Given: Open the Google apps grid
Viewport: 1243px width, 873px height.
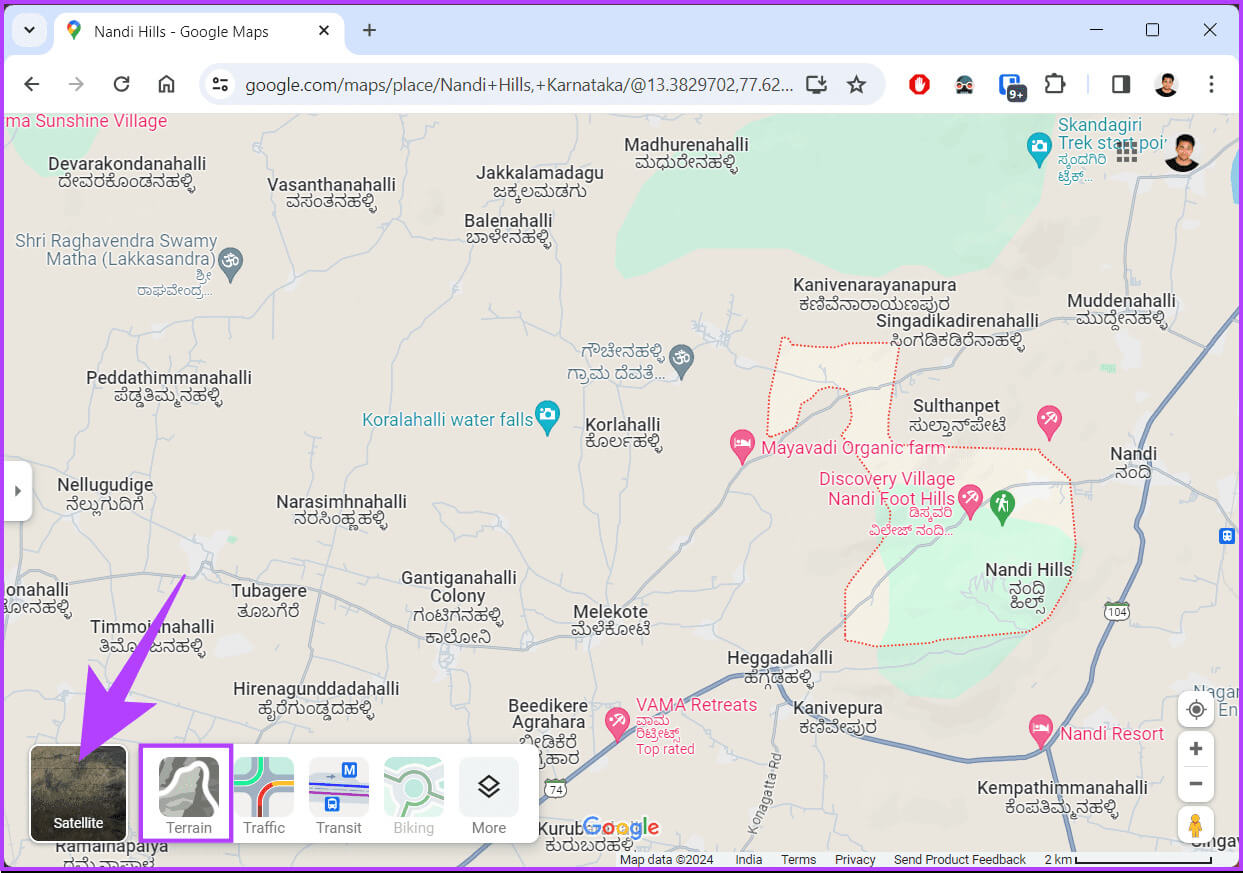Looking at the screenshot, I should tap(1127, 151).
